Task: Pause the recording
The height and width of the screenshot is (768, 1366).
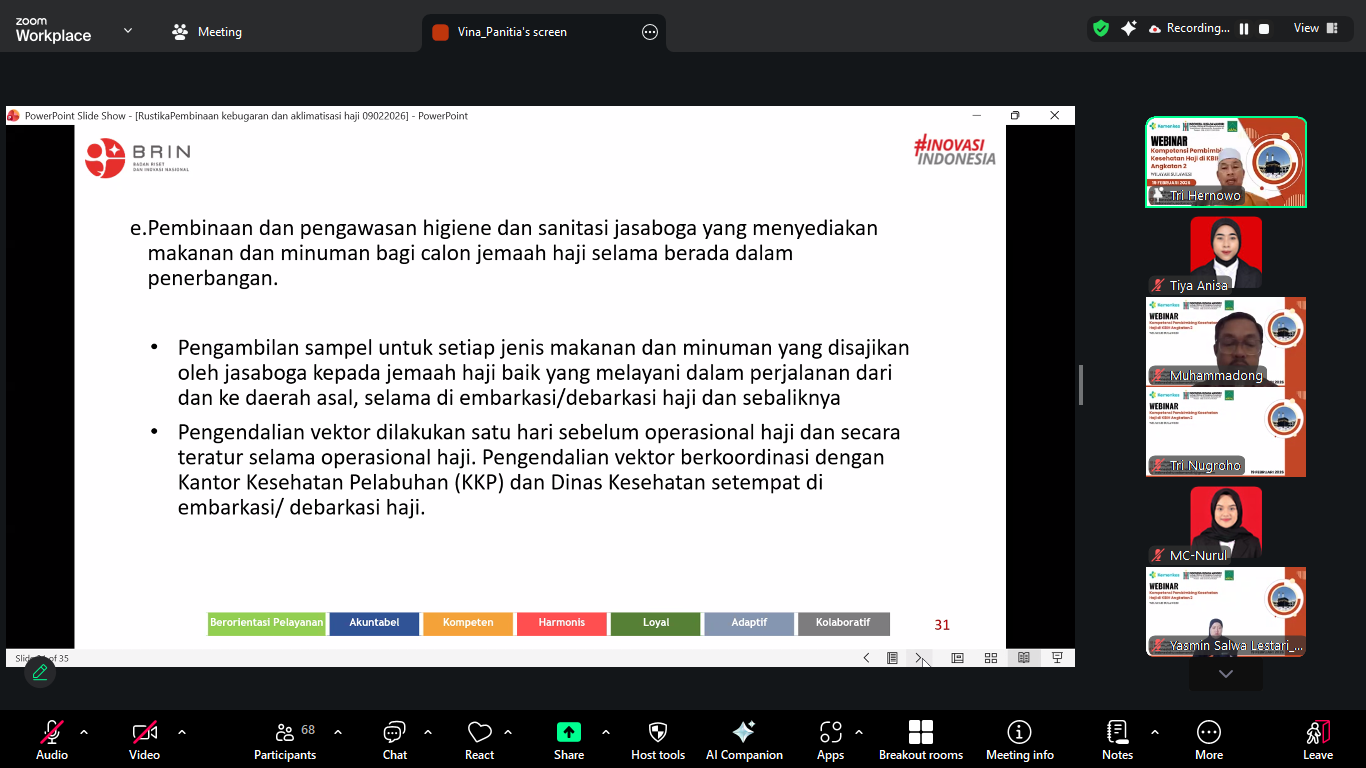Action: click(x=1244, y=29)
